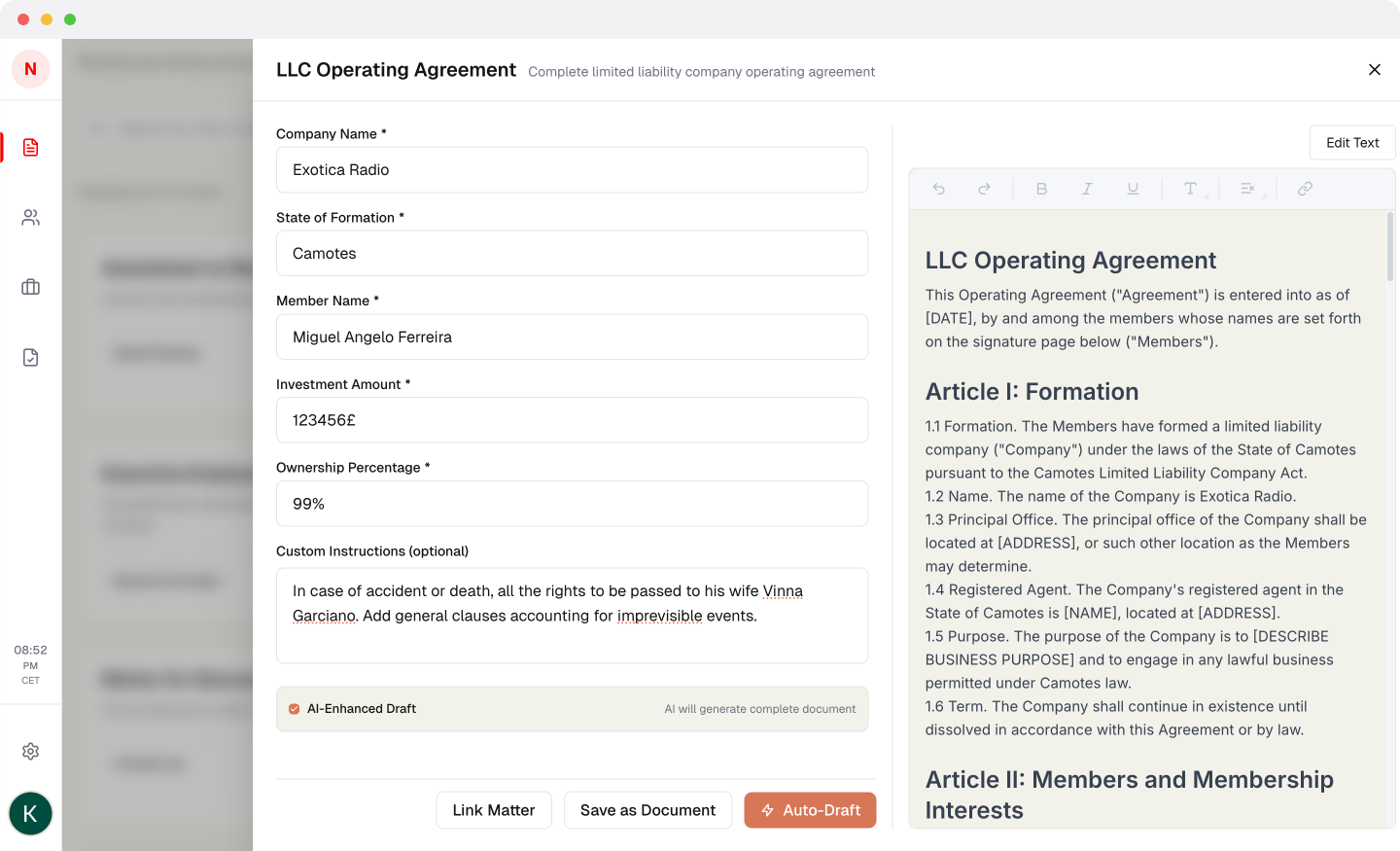Screen dimensions: 1400x851
Task: Underline text using the toolbar icon
Action: coord(1133,188)
